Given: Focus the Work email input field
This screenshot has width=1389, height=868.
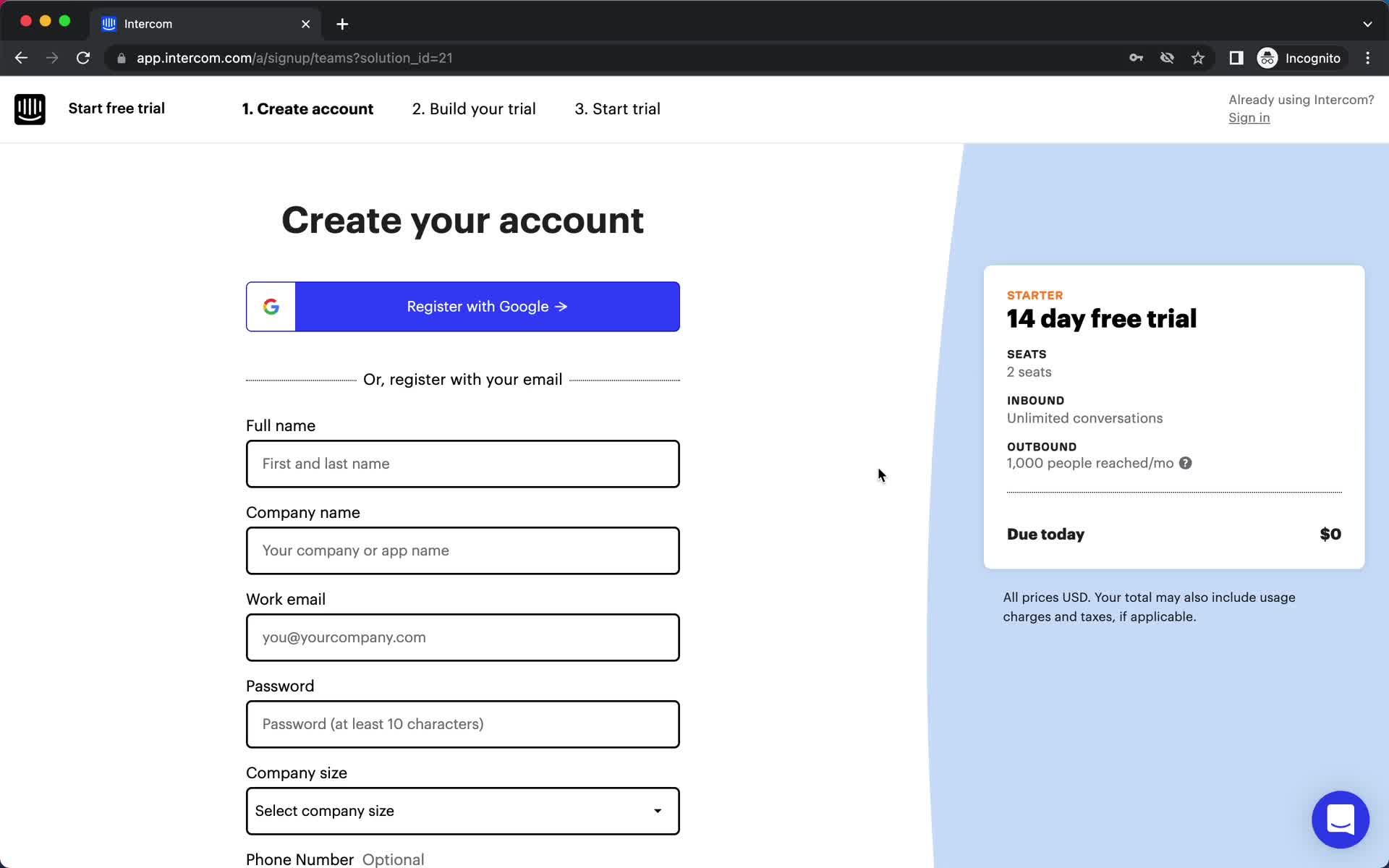Looking at the screenshot, I should [463, 637].
